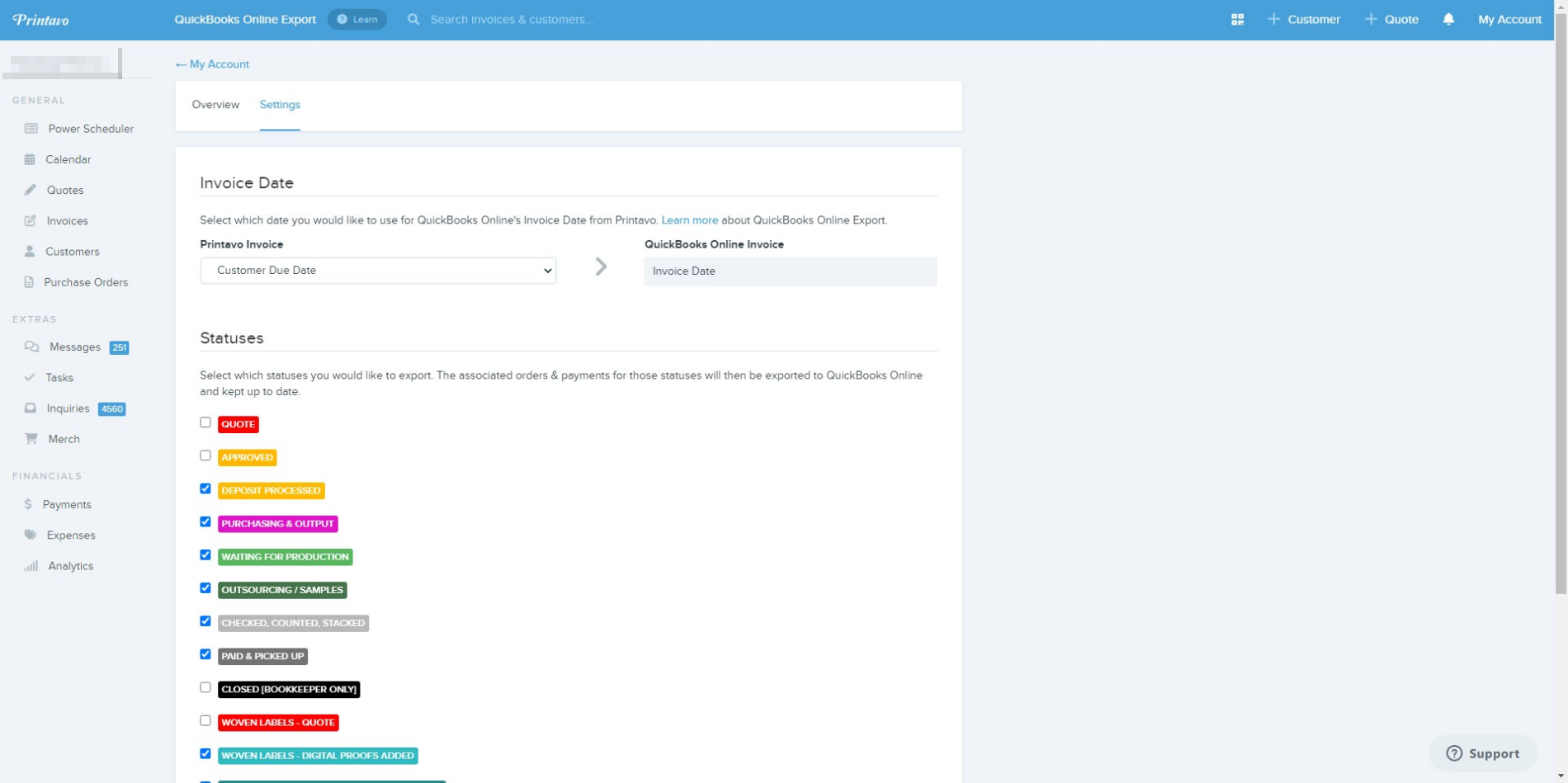The image size is (1568, 783).
Task: Open Power Scheduler from sidebar
Action: pos(91,129)
